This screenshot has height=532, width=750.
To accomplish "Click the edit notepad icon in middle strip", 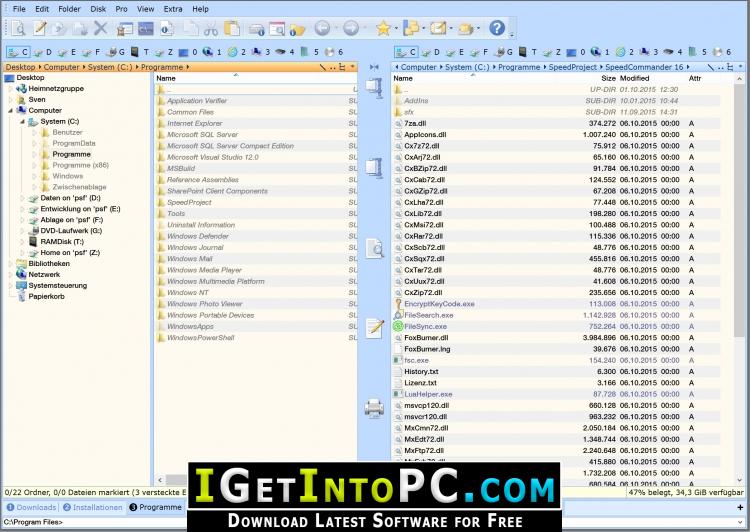I will 375,328.
